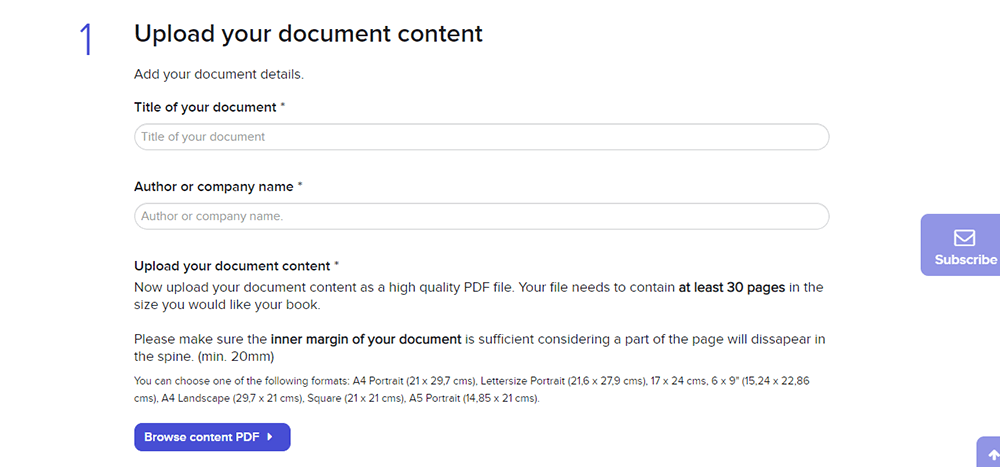The width and height of the screenshot is (1000, 467).
Task: Click the bold "at least 30 pages" text
Action: (732, 287)
